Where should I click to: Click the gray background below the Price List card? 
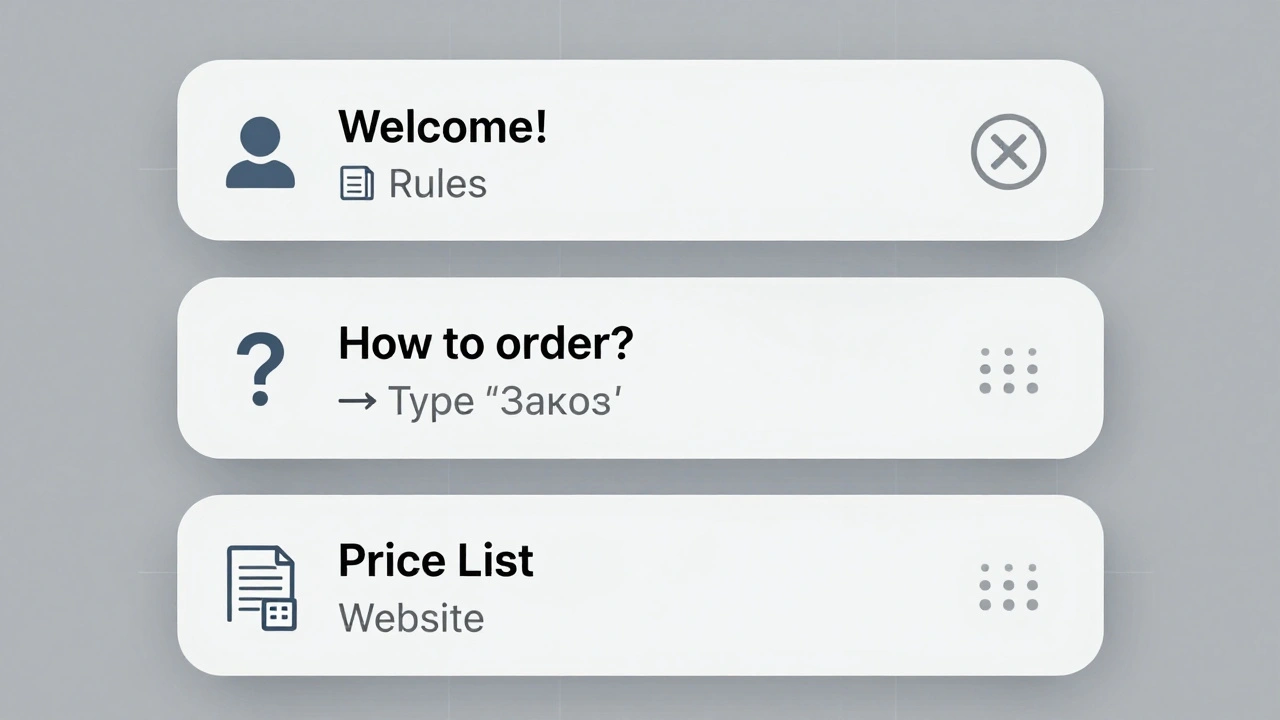(640, 699)
